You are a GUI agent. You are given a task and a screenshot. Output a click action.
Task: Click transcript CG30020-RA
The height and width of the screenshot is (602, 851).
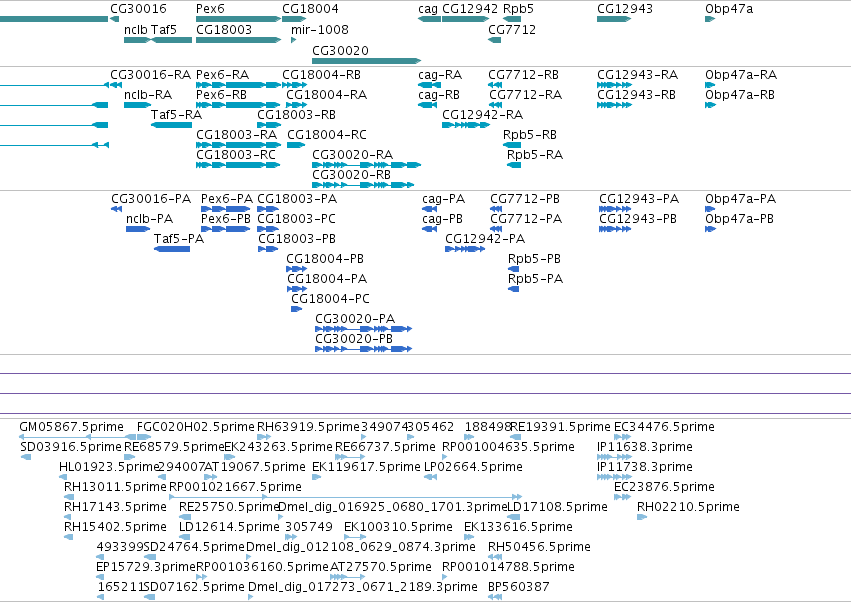point(366,165)
